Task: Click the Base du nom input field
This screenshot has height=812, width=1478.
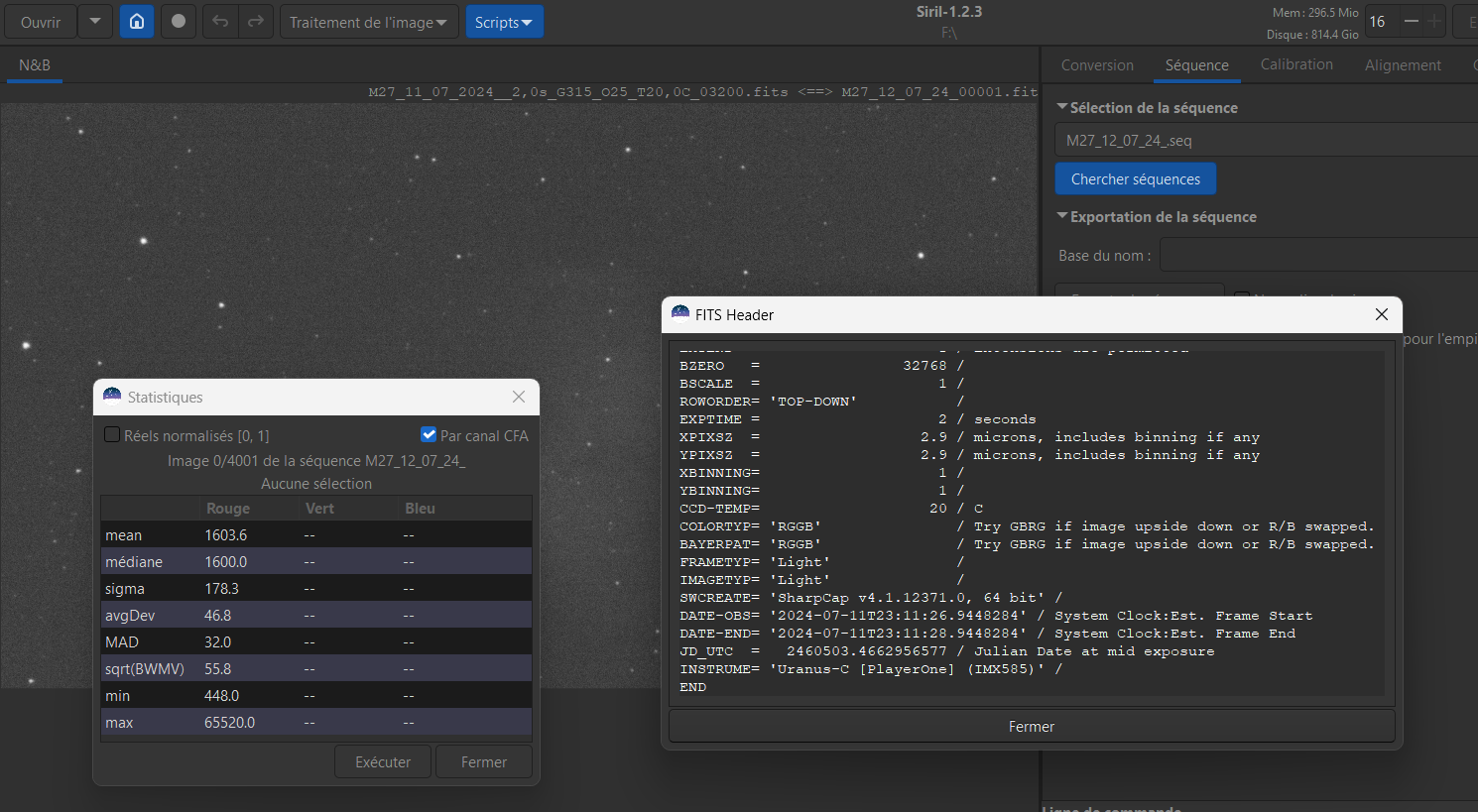Action: pos(1319,255)
